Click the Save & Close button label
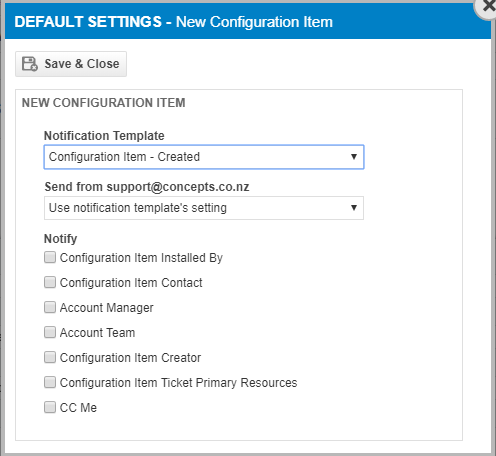496x456 pixels. click(82, 64)
